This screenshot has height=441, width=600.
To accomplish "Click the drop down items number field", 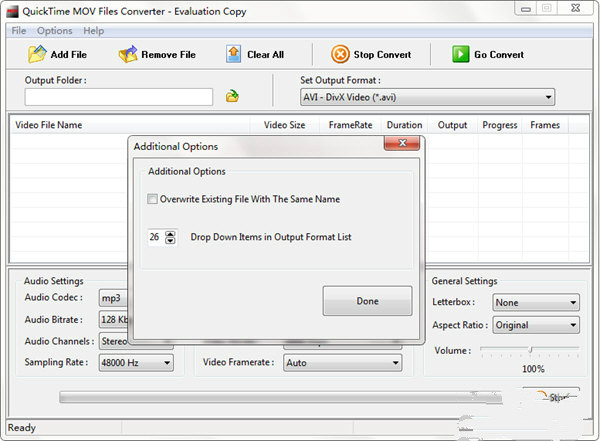I will (156, 237).
